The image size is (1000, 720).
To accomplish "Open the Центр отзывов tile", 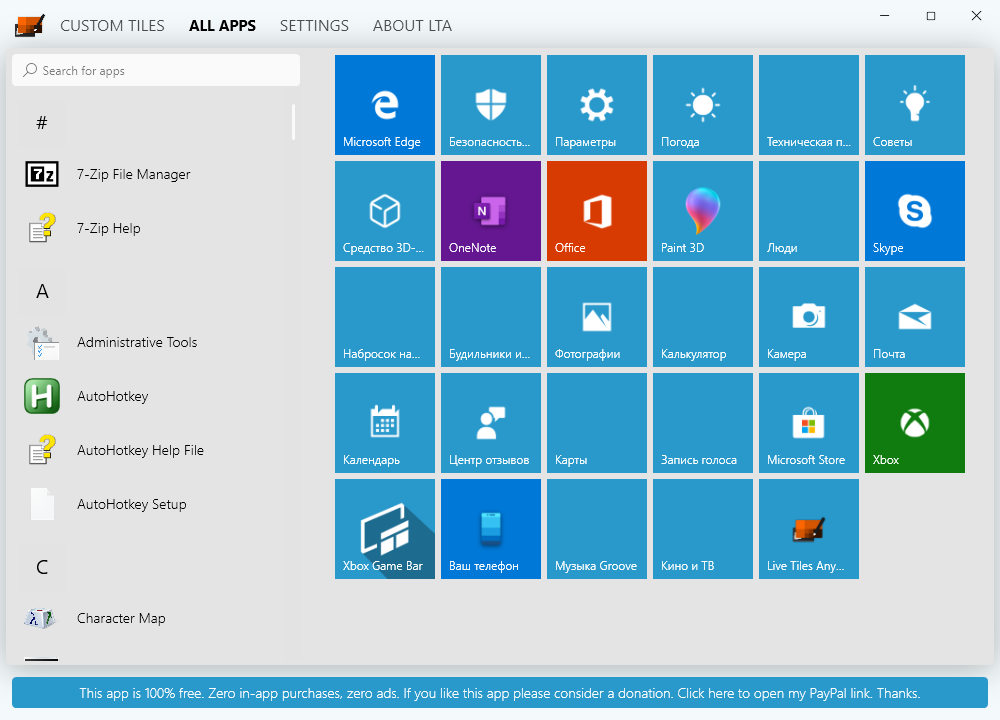I will coord(490,423).
